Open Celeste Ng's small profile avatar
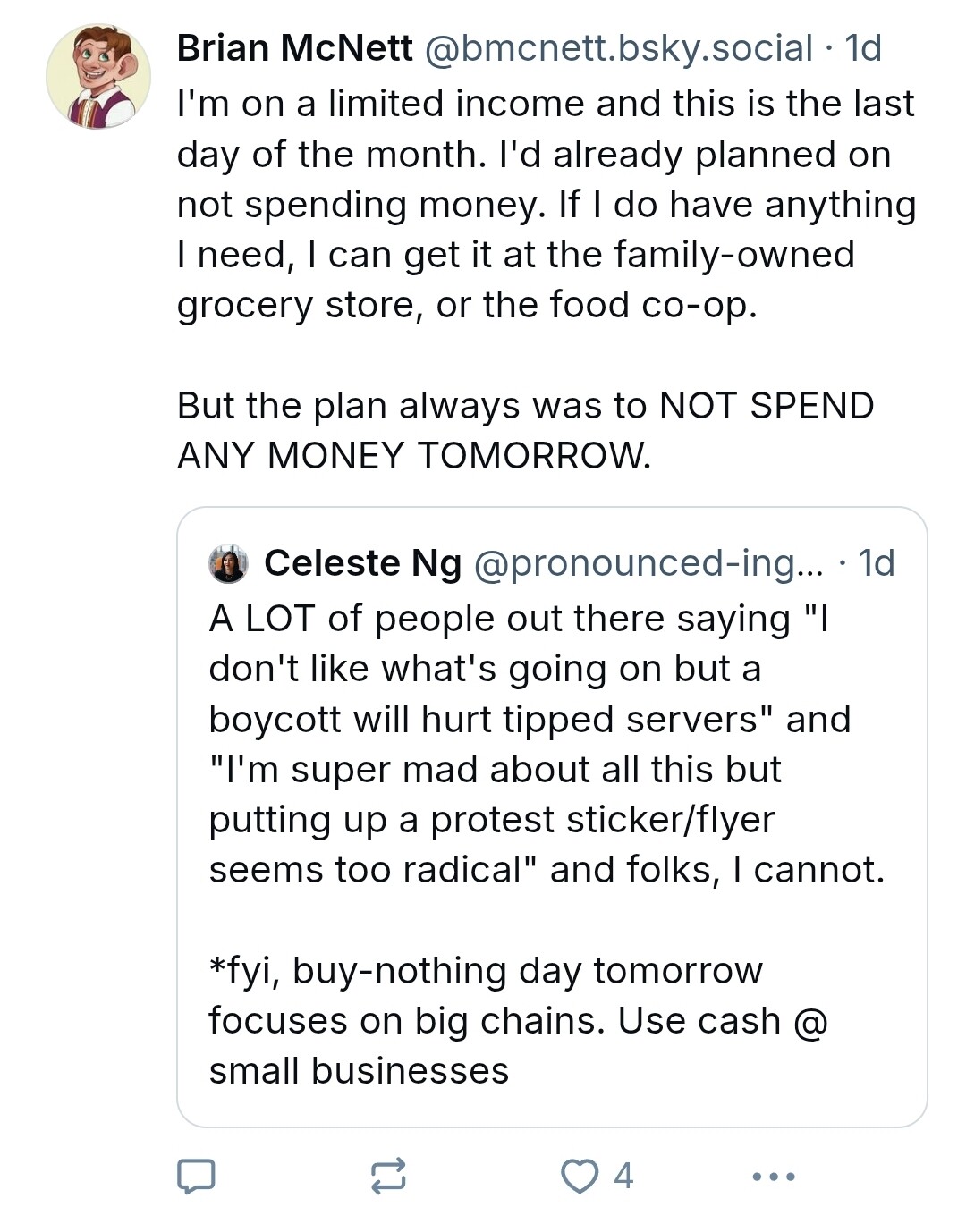 [x=228, y=564]
